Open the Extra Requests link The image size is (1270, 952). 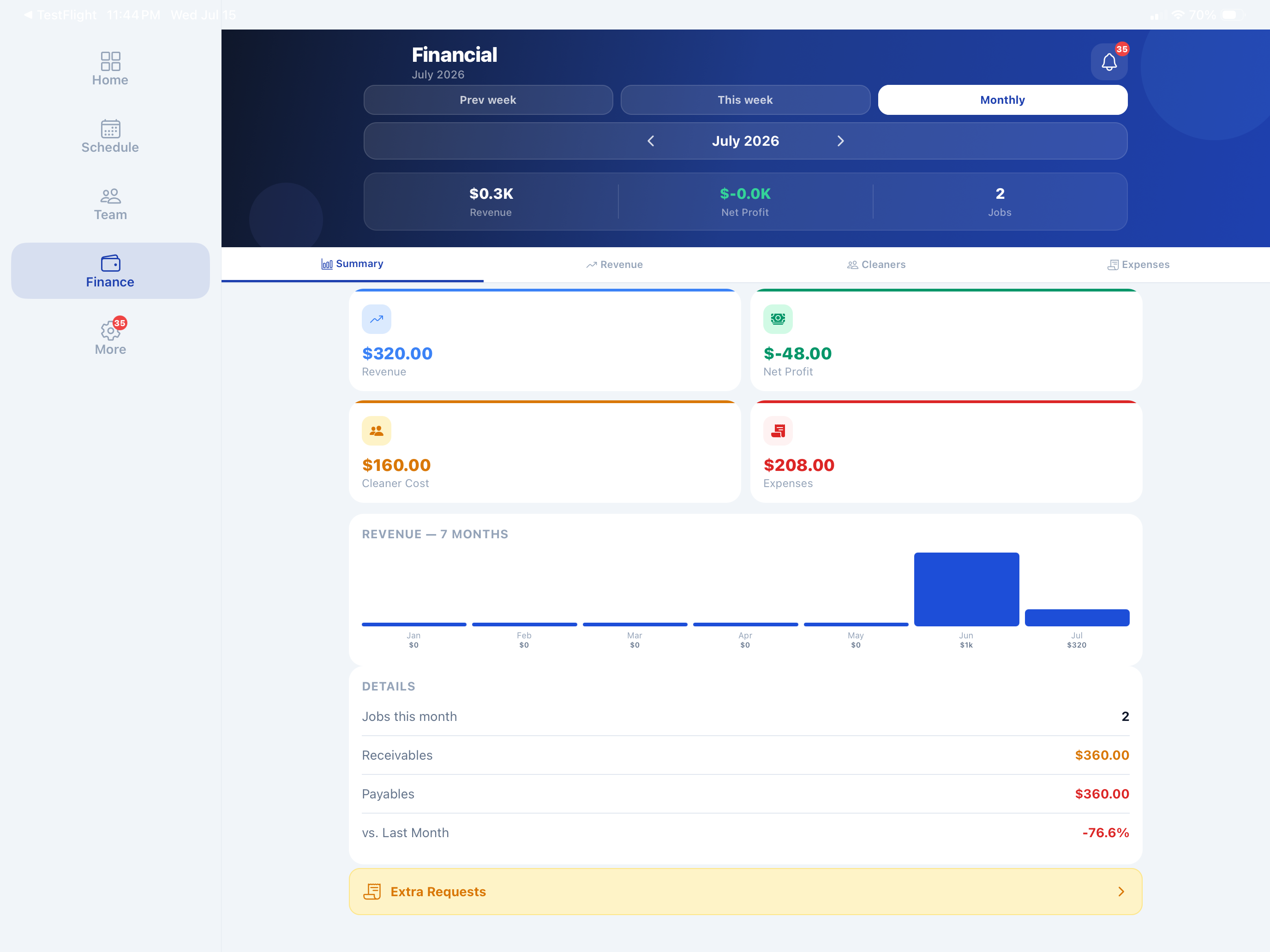(745, 891)
